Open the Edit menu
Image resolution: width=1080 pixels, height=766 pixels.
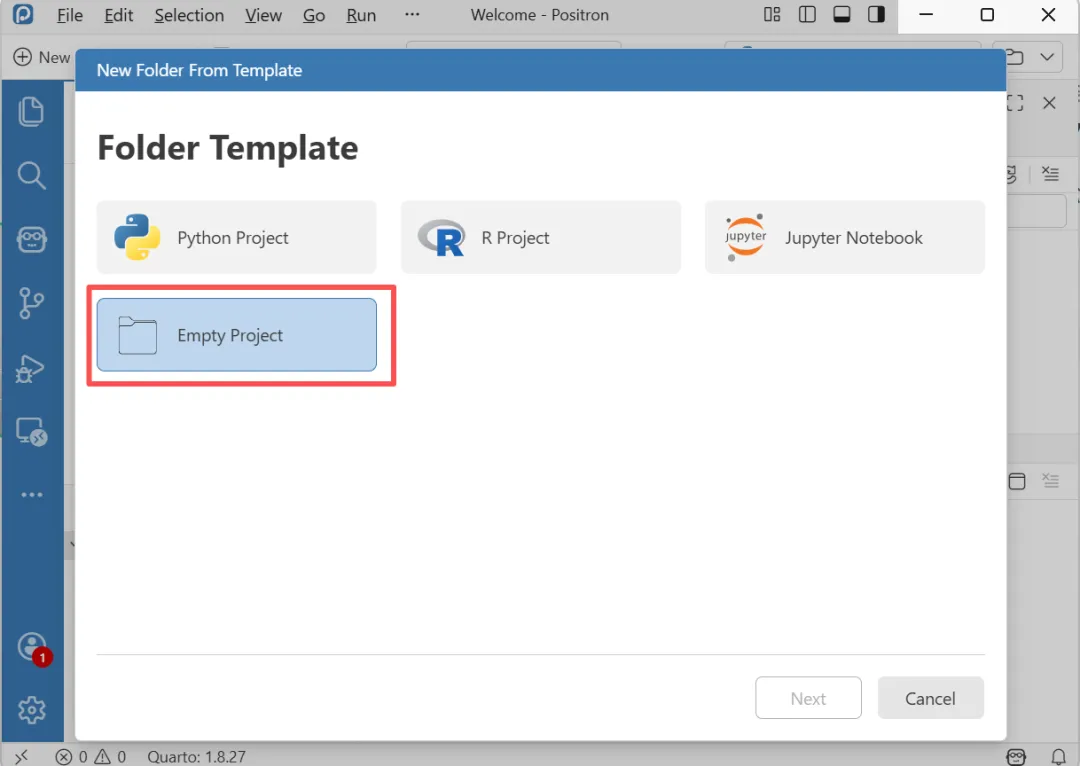[118, 15]
